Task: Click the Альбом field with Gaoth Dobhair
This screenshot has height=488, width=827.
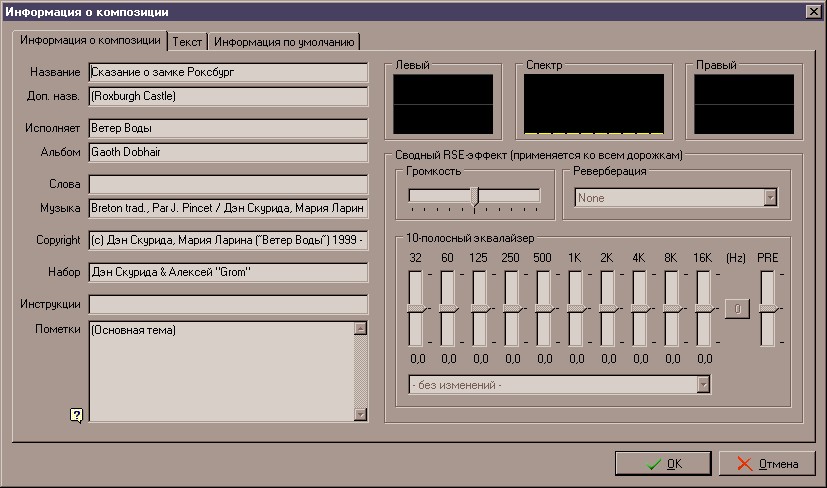Action: point(228,153)
